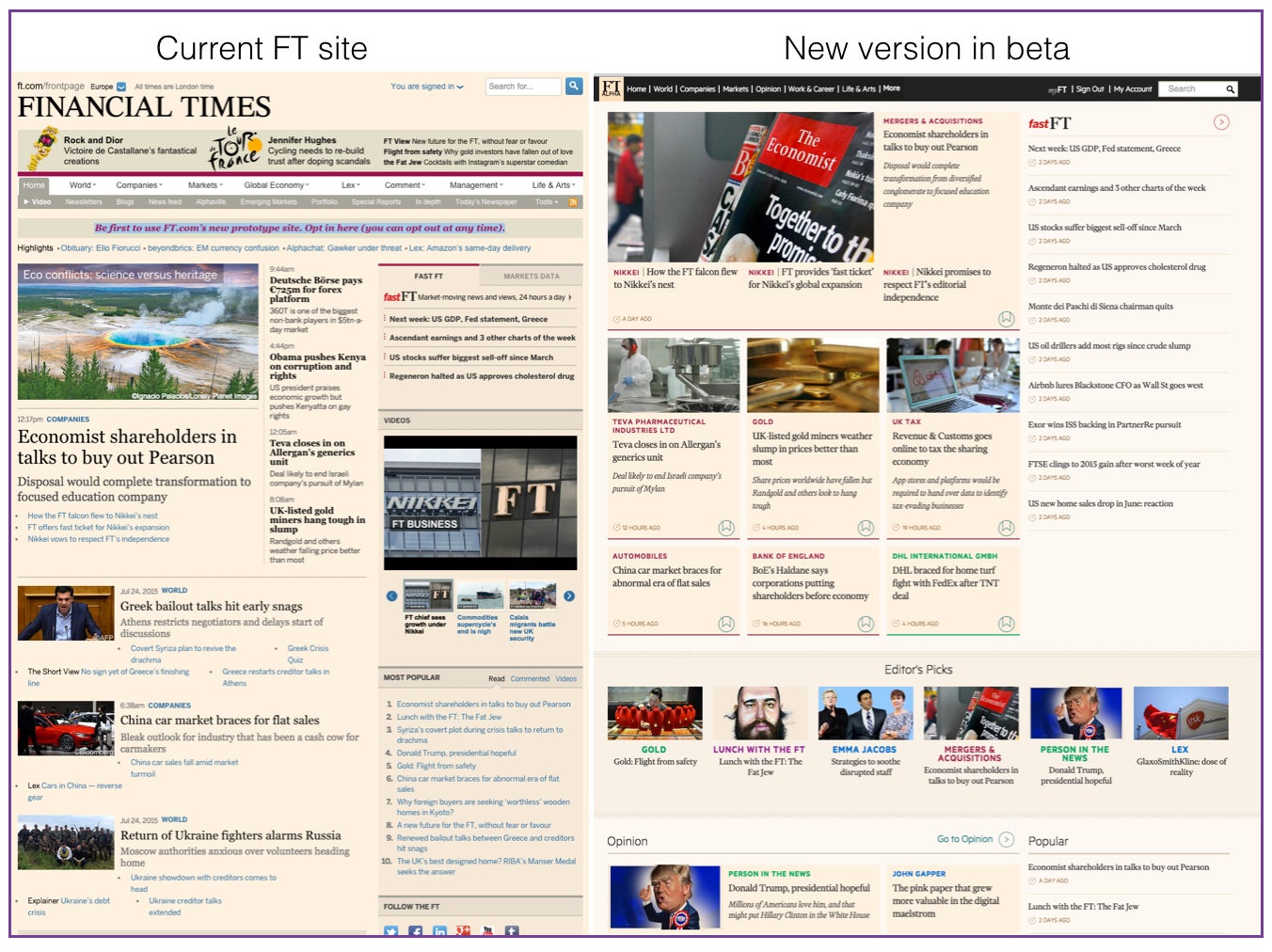The width and height of the screenshot is (1272, 952).
Task: Expand the Management dropdown menu
Action: tap(476, 185)
